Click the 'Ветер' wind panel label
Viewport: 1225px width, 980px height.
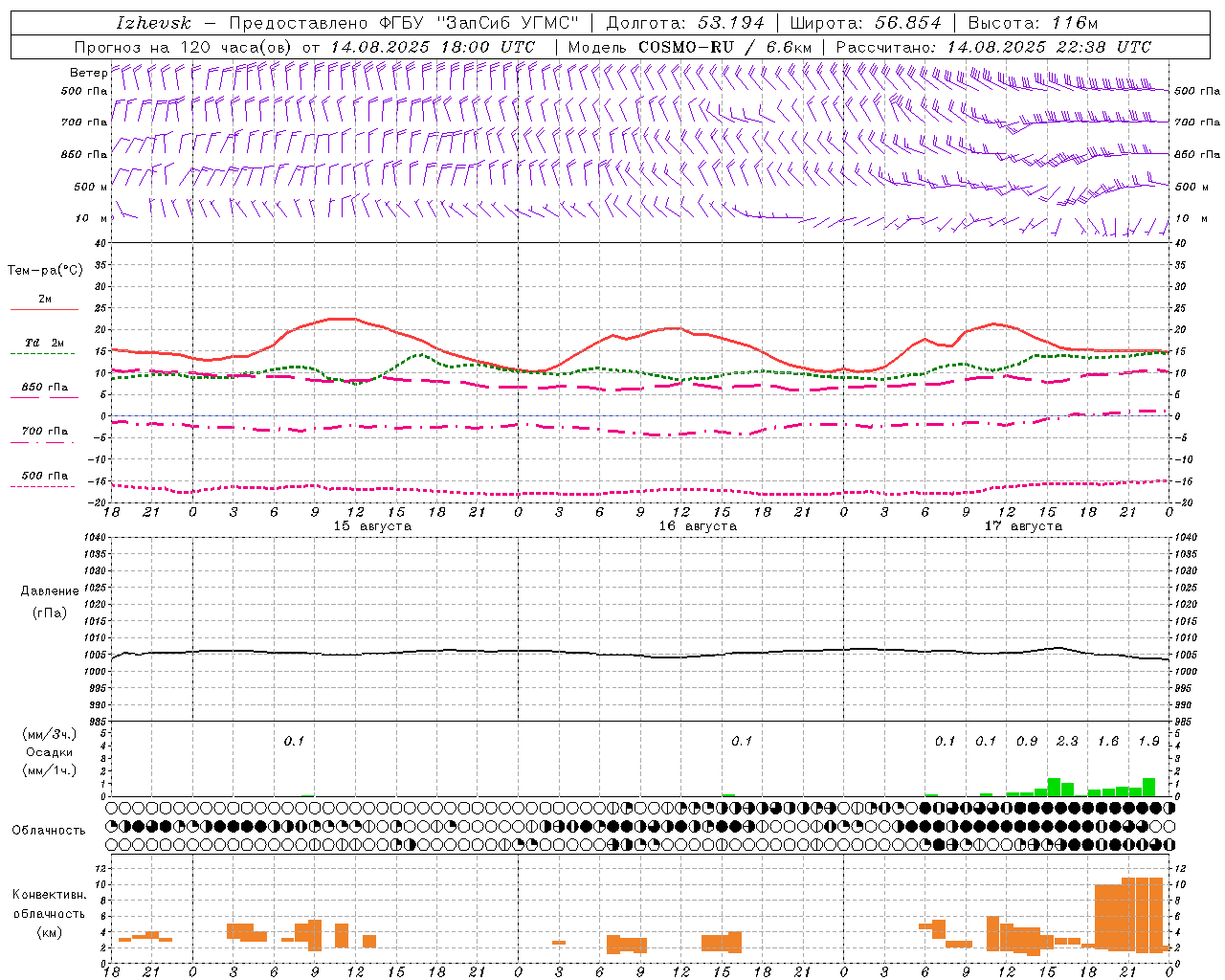89,73
